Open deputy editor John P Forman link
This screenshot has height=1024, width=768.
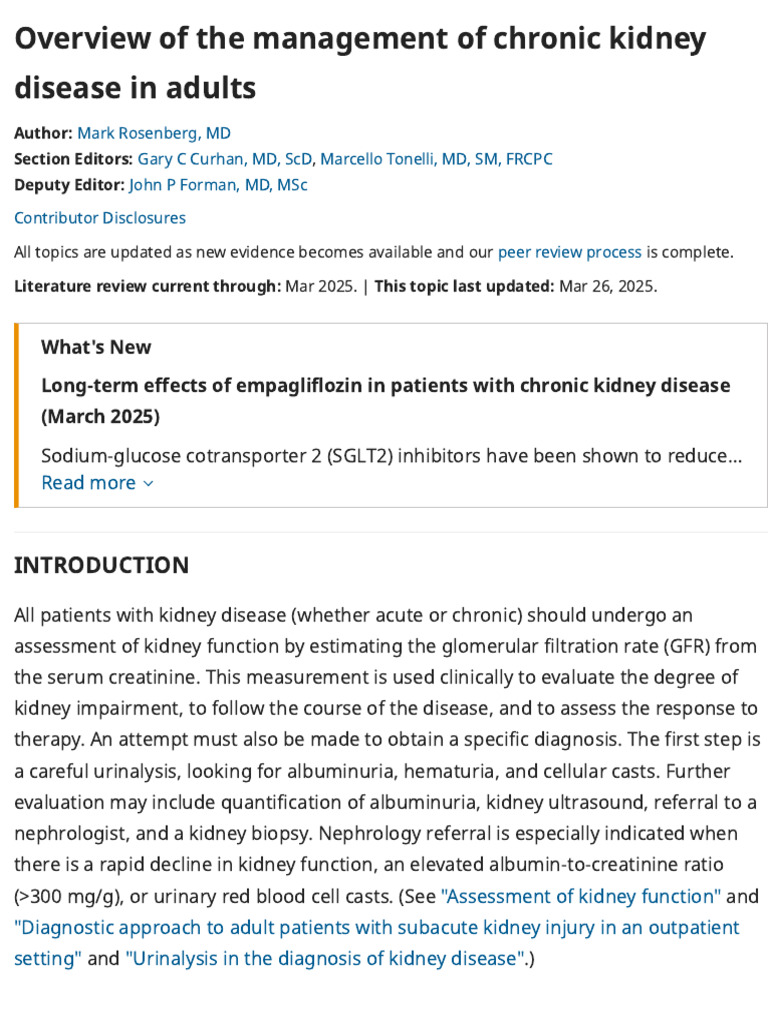(218, 185)
